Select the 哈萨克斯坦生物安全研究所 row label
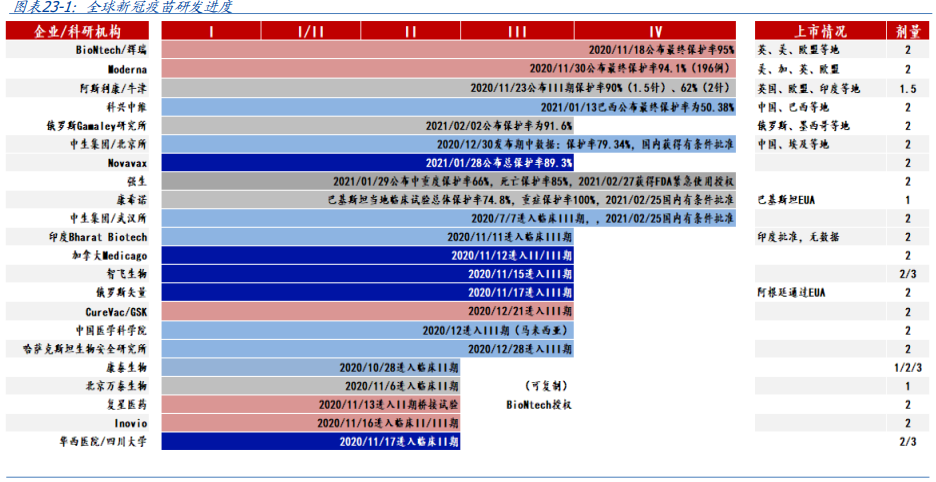 point(84,349)
